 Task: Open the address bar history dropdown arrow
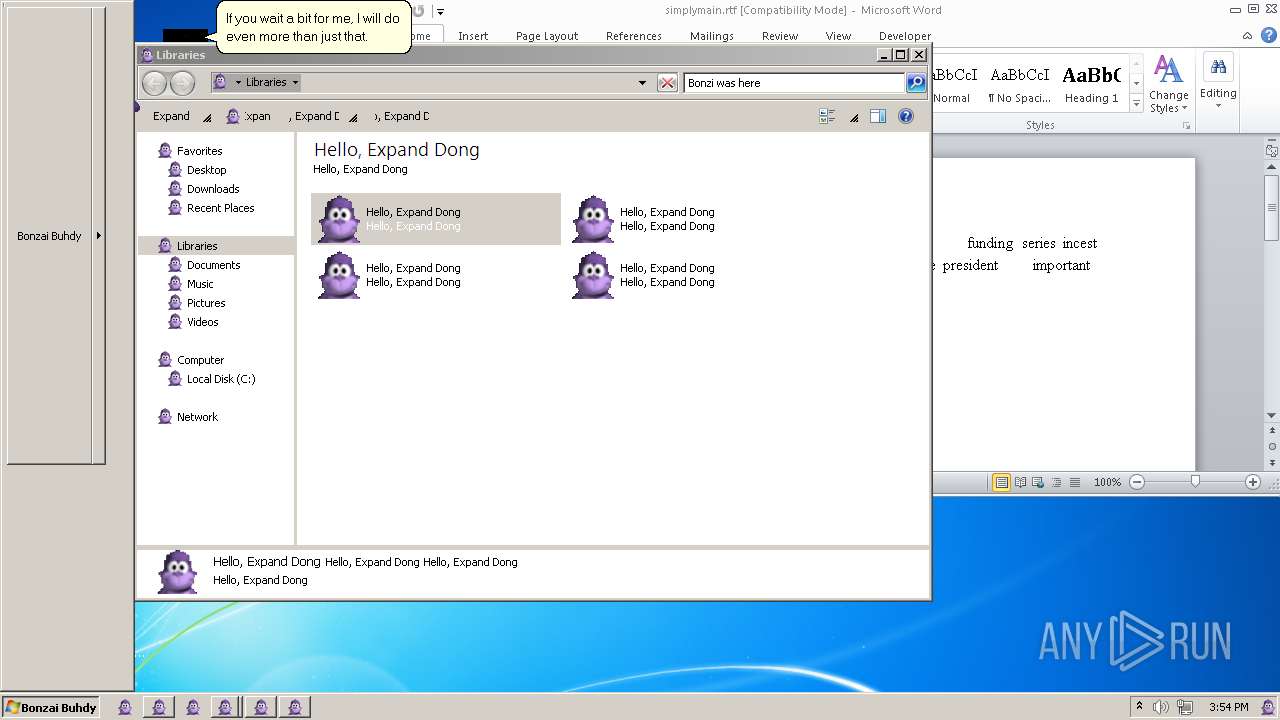(642, 83)
